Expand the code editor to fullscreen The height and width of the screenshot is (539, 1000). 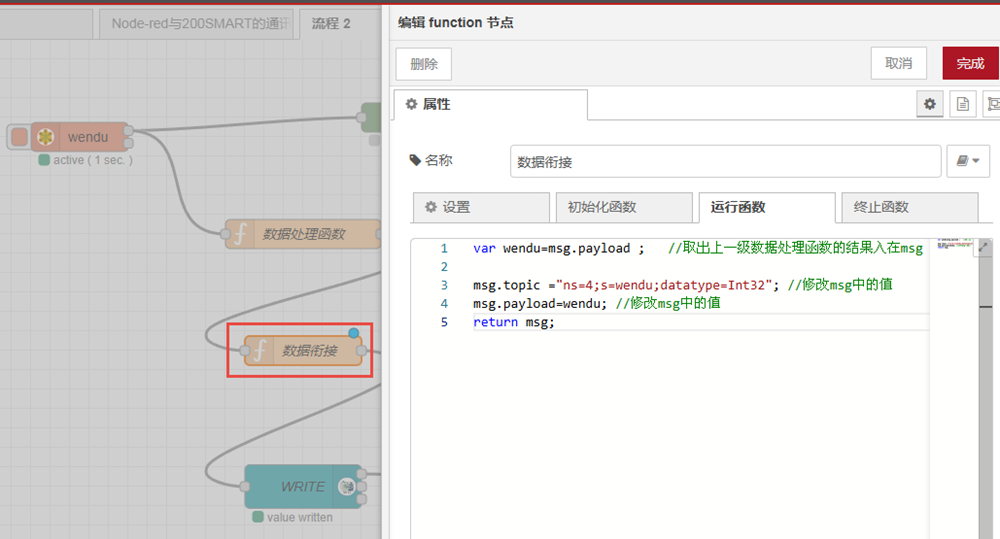click(983, 247)
